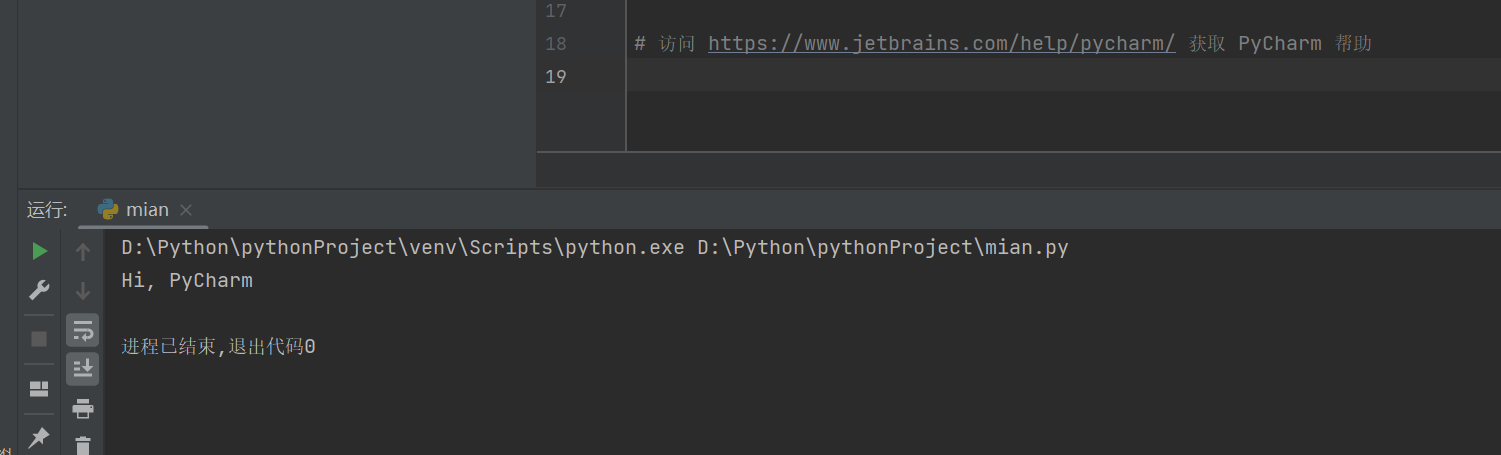Image resolution: width=1501 pixels, height=455 pixels.
Task: Click the stop process square icon
Action: click(x=39, y=339)
